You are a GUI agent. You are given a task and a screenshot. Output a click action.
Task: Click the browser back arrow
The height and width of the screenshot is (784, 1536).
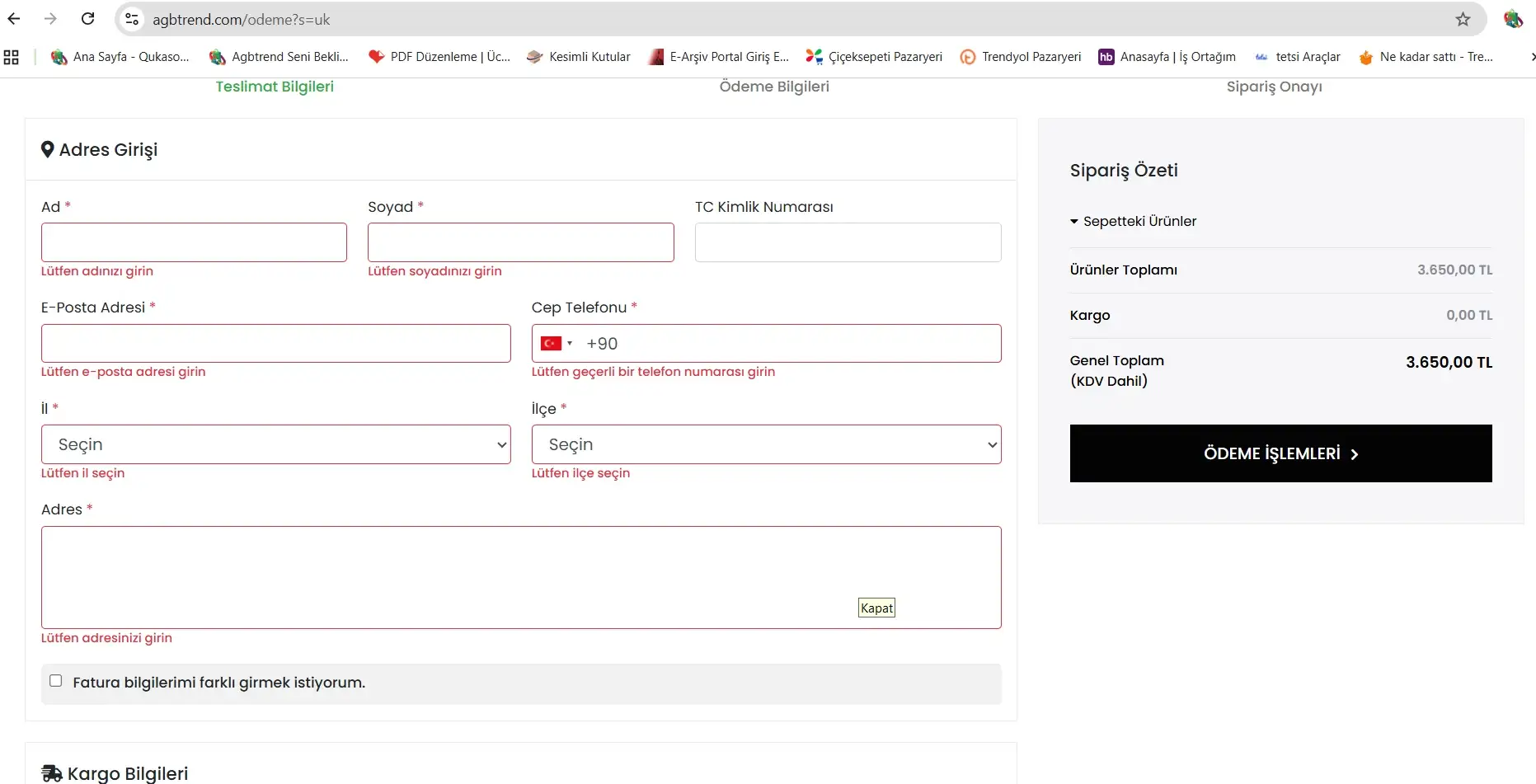click(x=14, y=19)
